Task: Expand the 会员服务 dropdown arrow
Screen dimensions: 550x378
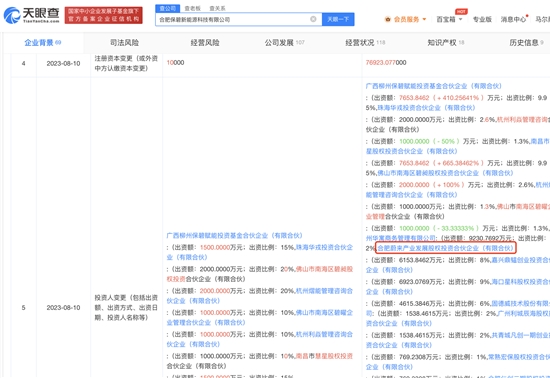Action: (x=424, y=19)
